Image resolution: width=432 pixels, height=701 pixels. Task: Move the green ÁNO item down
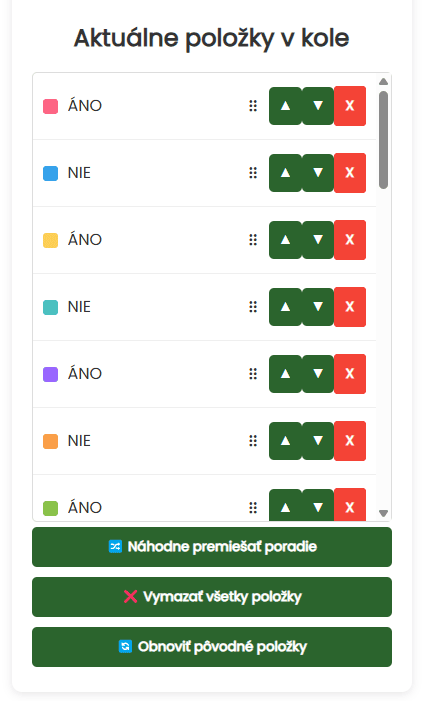(318, 506)
